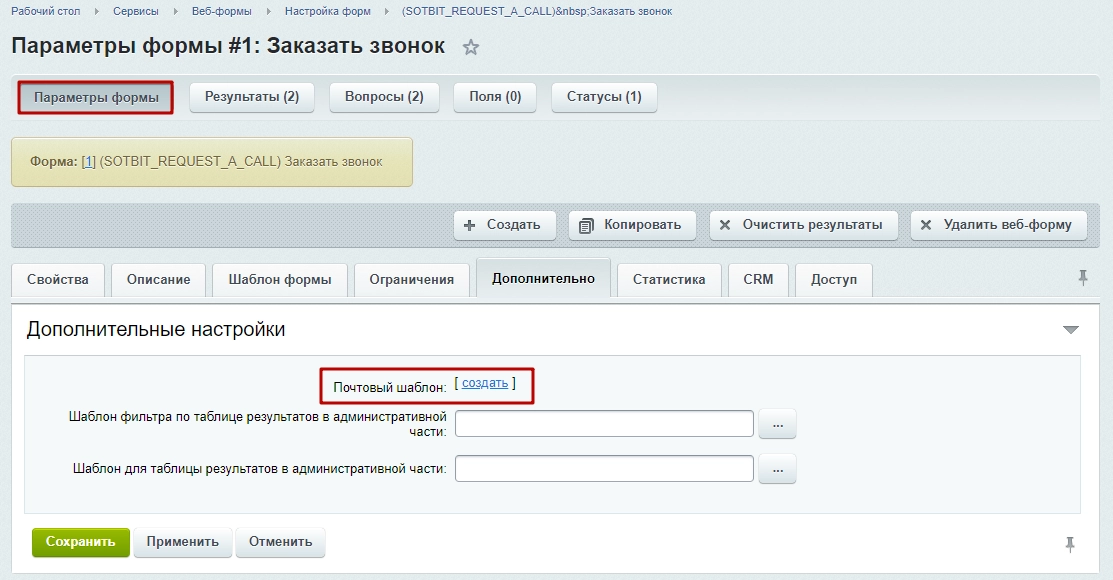Click the Копировать button
This screenshot has height=580, width=1113.
[x=632, y=225]
